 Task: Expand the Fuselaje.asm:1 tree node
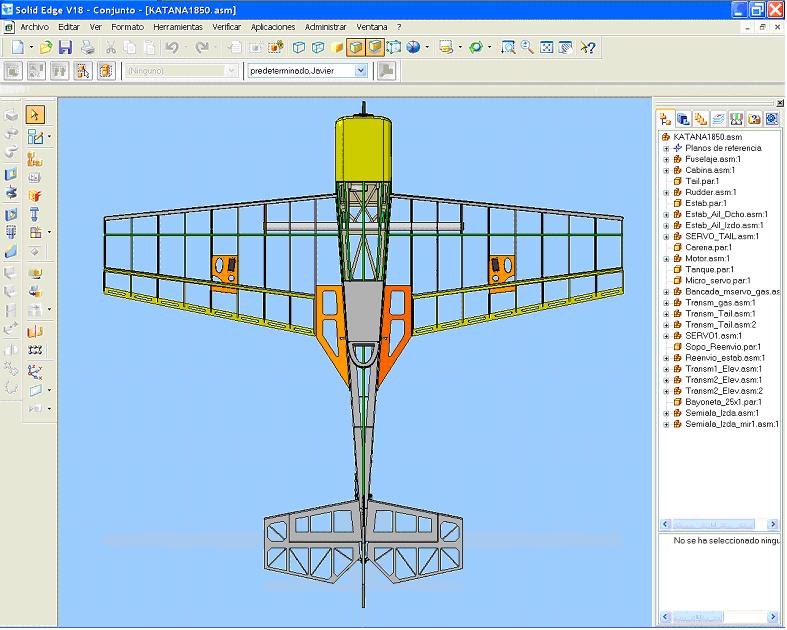666,159
